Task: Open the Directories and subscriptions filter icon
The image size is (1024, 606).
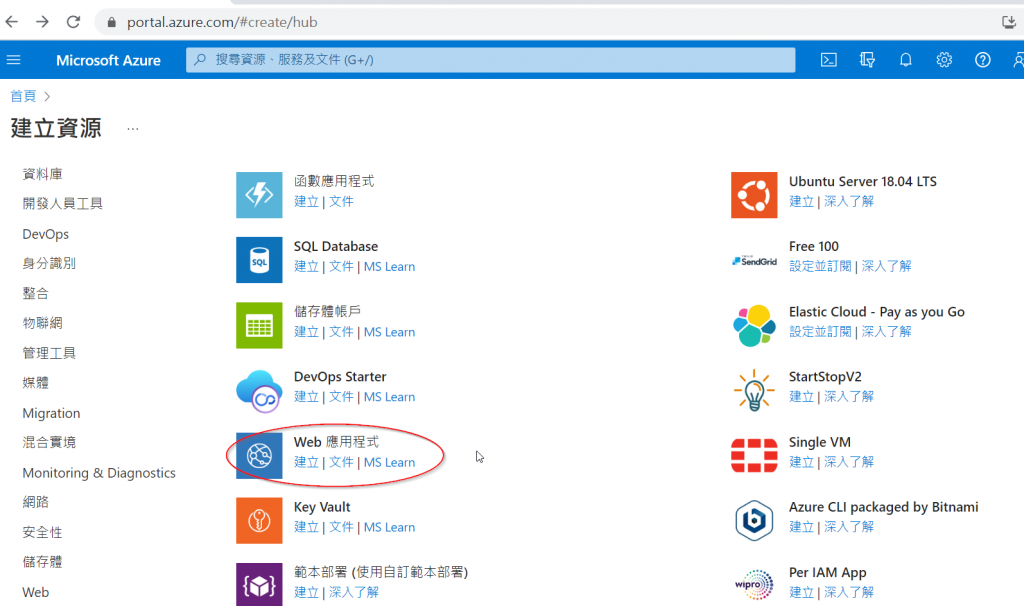Action: pyautogui.click(x=867, y=60)
